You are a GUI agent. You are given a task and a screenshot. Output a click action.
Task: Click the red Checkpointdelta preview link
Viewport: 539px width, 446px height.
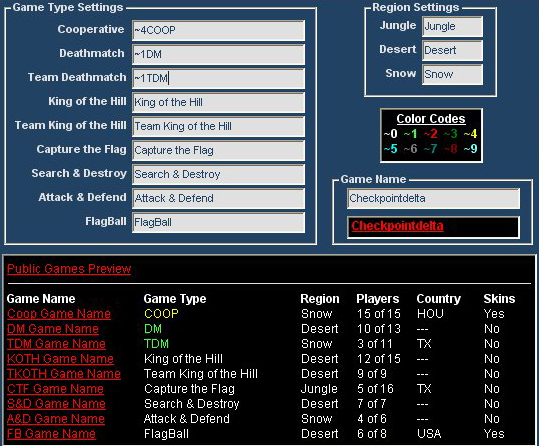coord(397,226)
